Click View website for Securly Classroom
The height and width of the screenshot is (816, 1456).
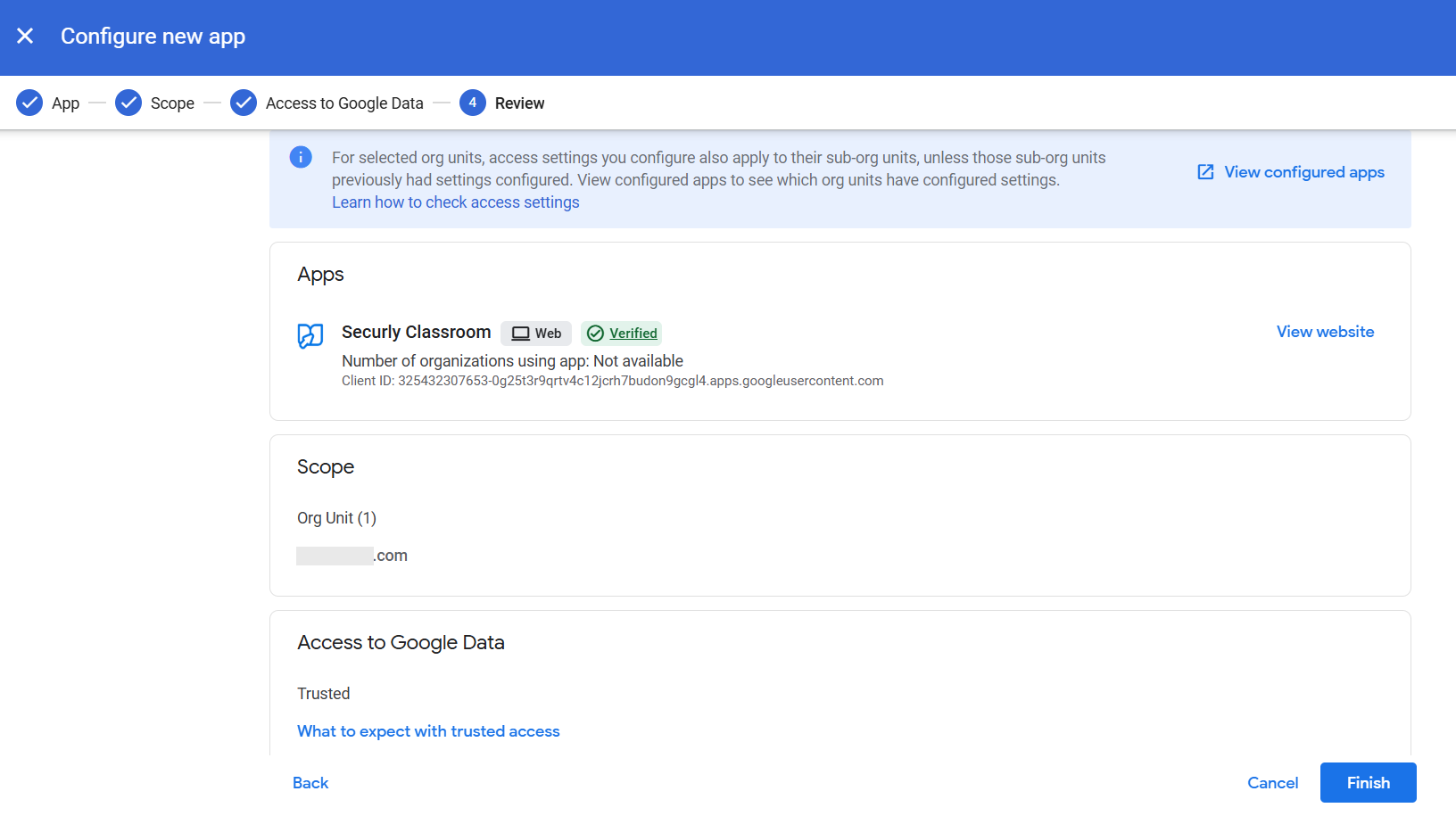1325,332
